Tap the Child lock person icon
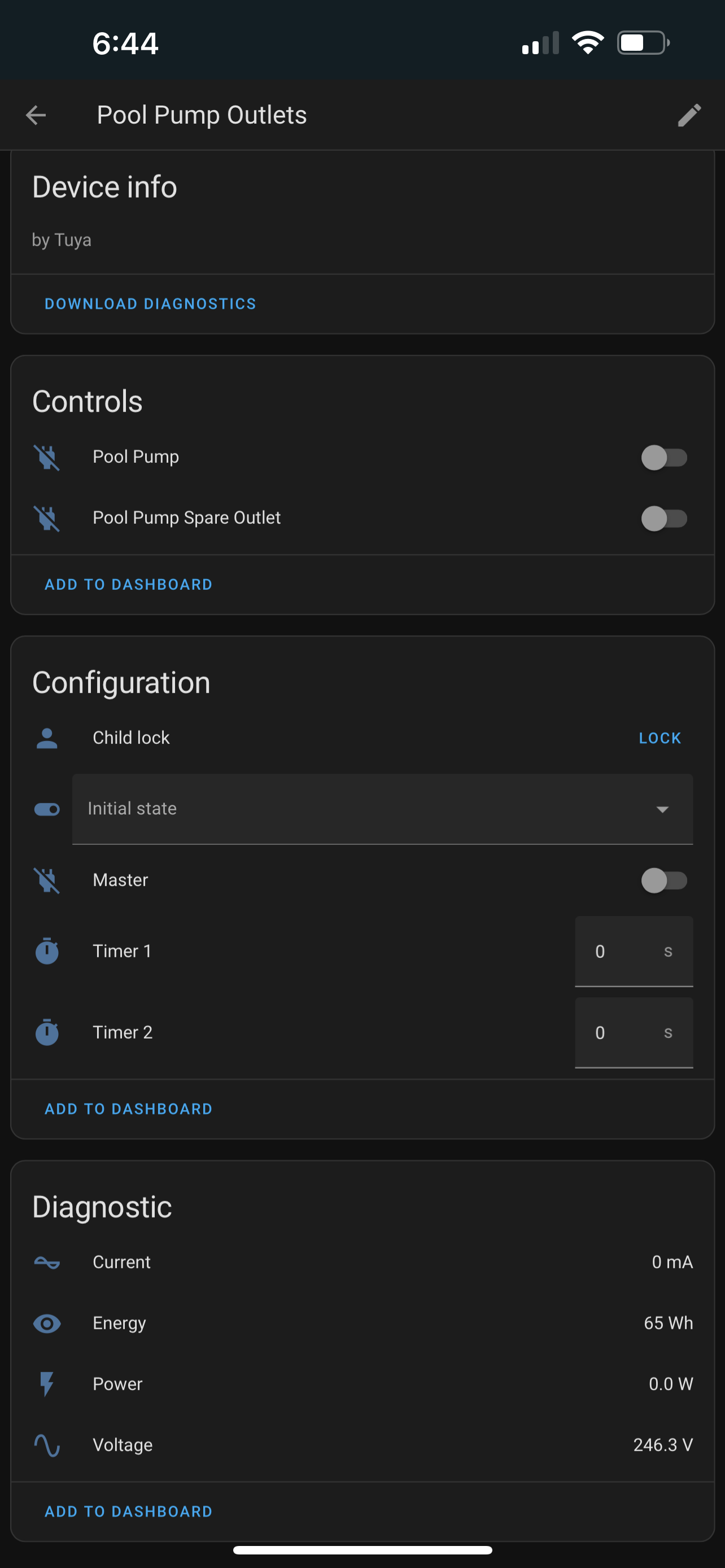The height and width of the screenshot is (1568, 725). point(47,738)
